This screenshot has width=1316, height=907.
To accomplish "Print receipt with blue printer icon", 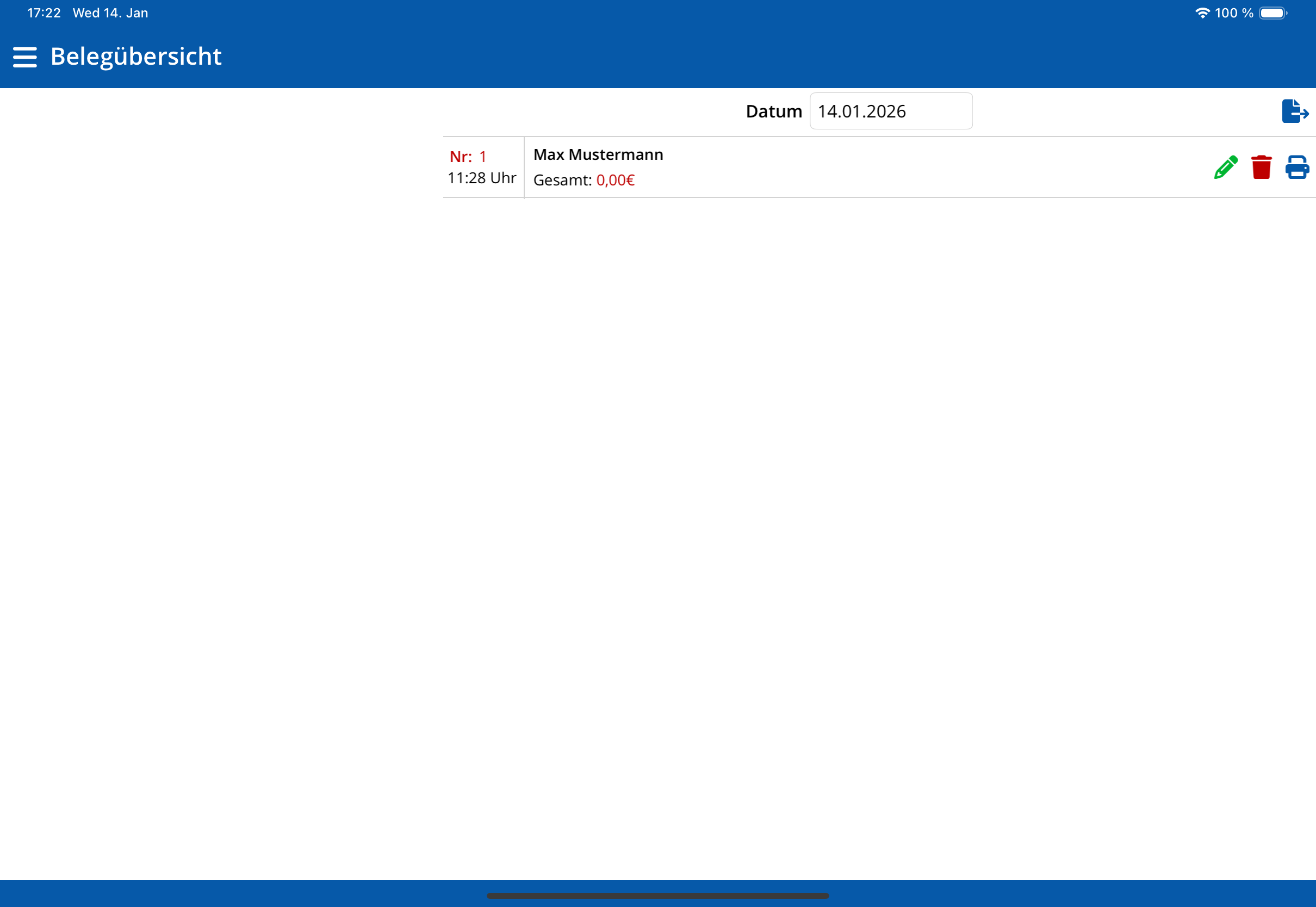I will coord(1298,167).
